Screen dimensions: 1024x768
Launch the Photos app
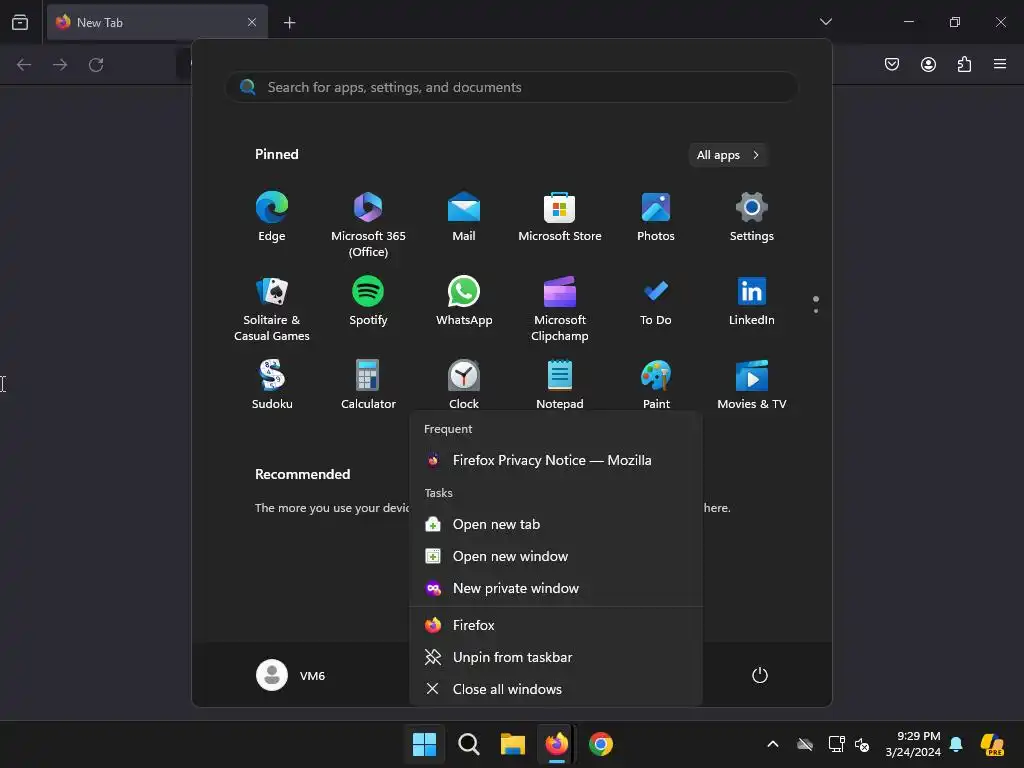coord(656,217)
